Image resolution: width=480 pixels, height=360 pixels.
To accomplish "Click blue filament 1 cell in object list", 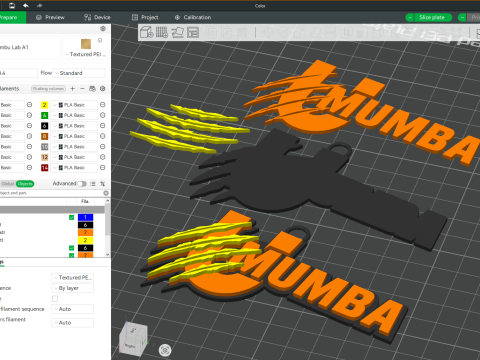I will click(x=85, y=217).
